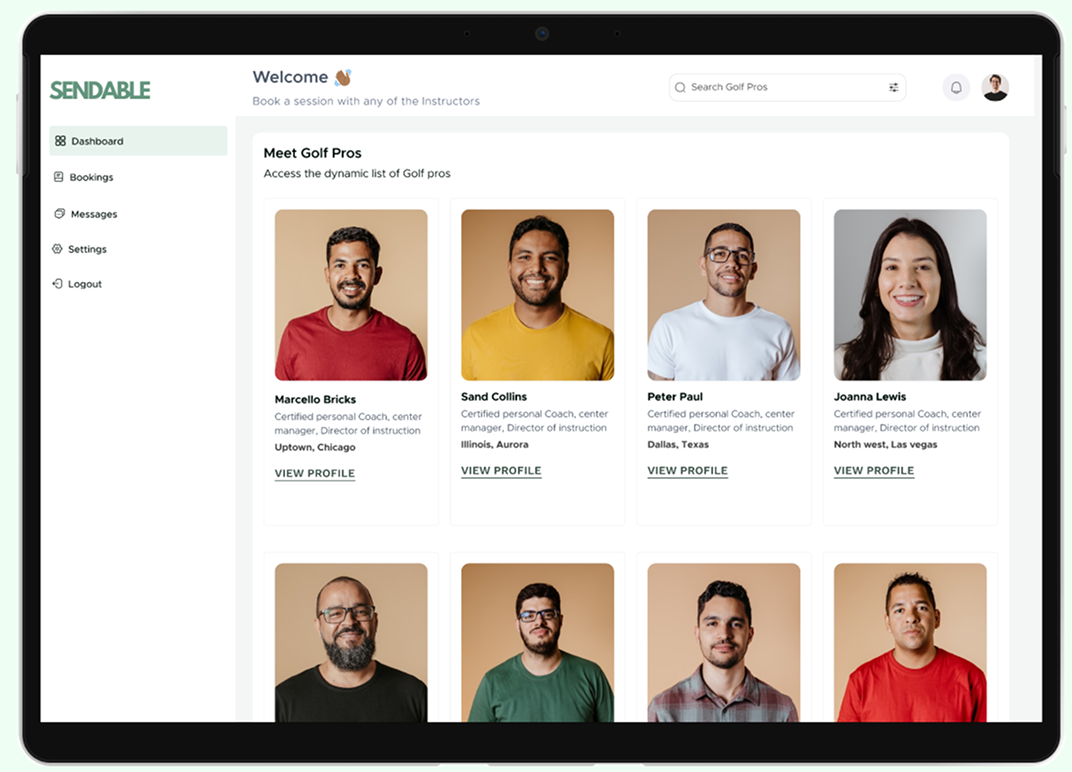Viewport: 1072px width, 772px height.
Task: Select Messages from the sidebar menu
Action: (93, 213)
